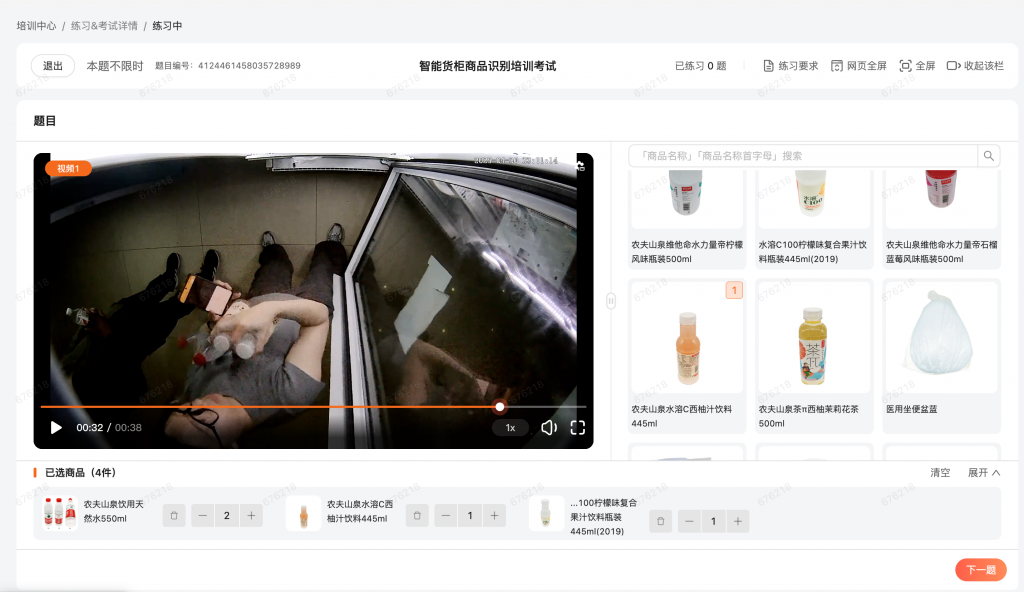The height and width of the screenshot is (592, 1024).
Task: Open 练习&考试详情 breadcrumb link
Action: (104, 25)
